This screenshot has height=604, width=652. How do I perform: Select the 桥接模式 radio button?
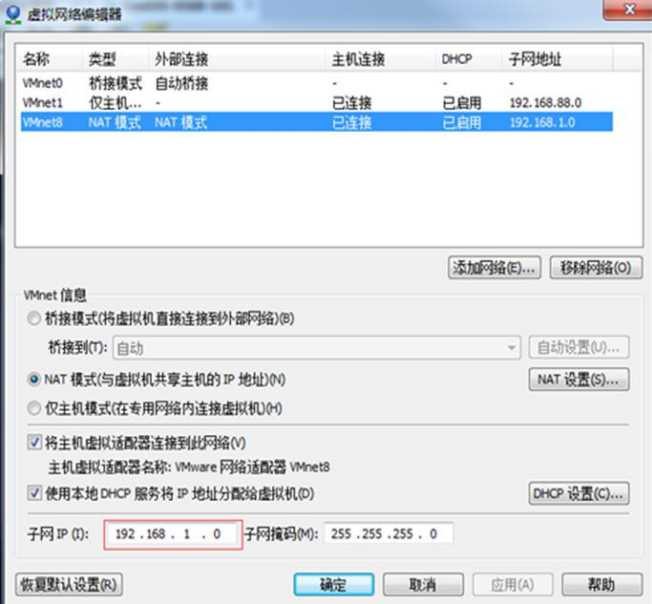pos(34,319)
